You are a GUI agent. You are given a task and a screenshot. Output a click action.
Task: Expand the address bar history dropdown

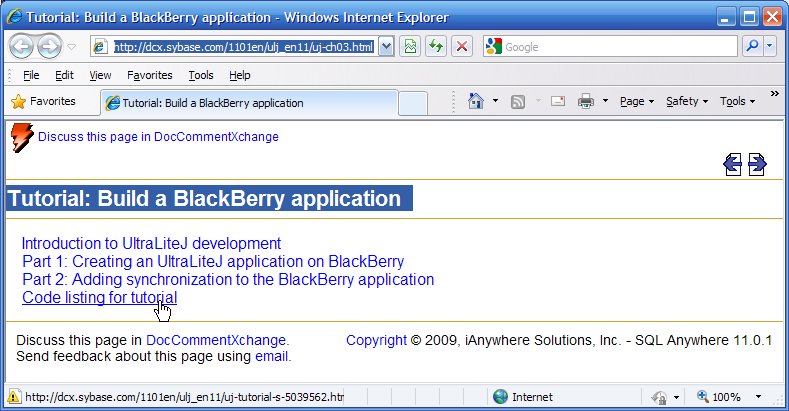tap(386, 47)
